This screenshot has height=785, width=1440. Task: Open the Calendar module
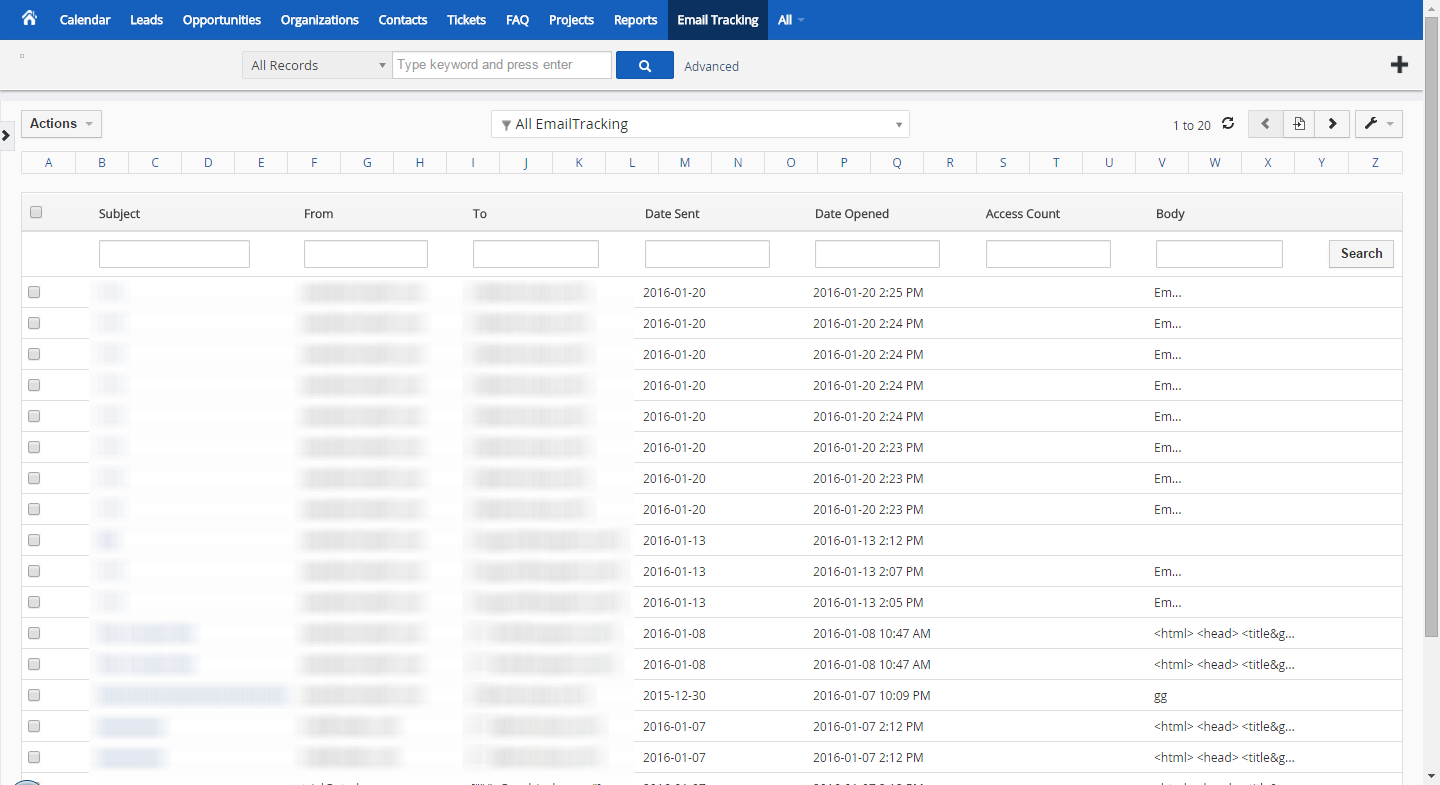[x=85, y=20]
